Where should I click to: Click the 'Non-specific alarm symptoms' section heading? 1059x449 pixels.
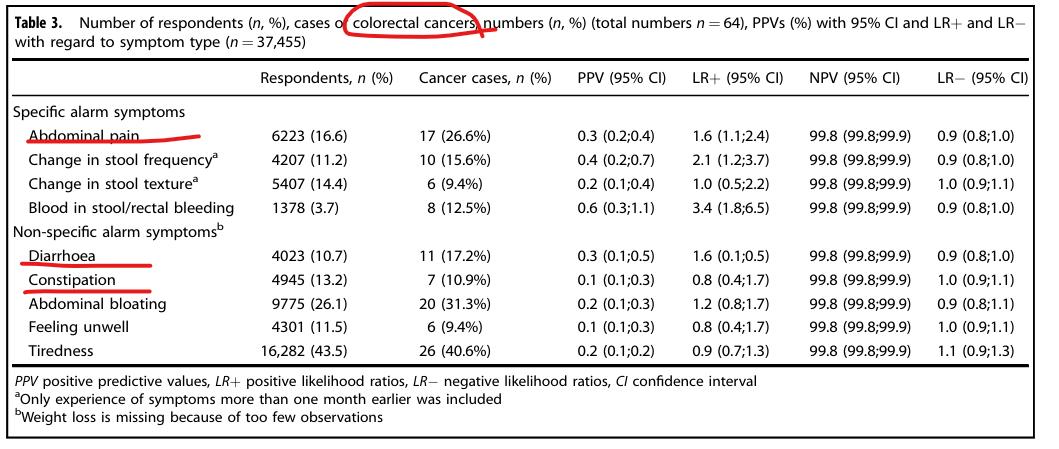[116, 231]
